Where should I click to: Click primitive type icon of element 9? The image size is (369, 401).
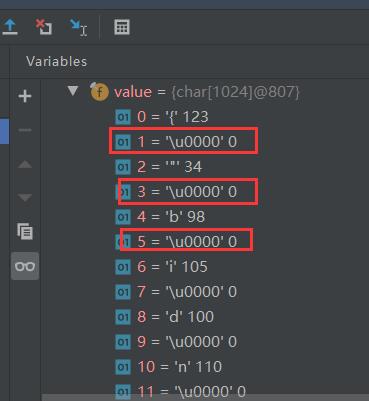coord(123,342)
